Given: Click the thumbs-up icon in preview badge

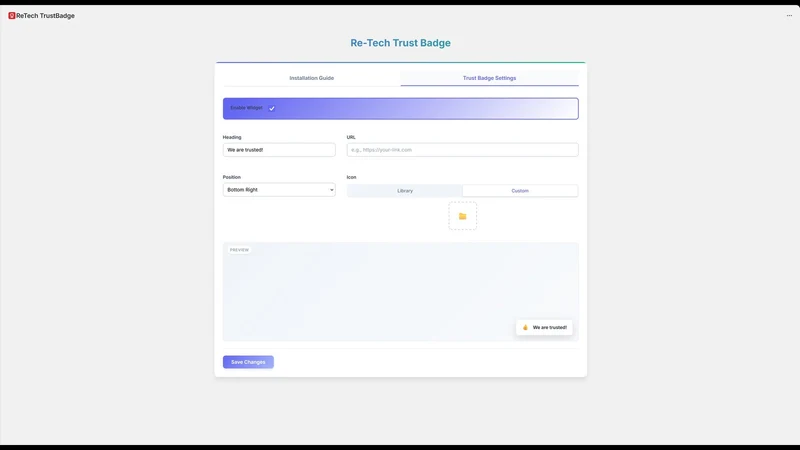Looking at the screenshot, I should tap(525, 328).
